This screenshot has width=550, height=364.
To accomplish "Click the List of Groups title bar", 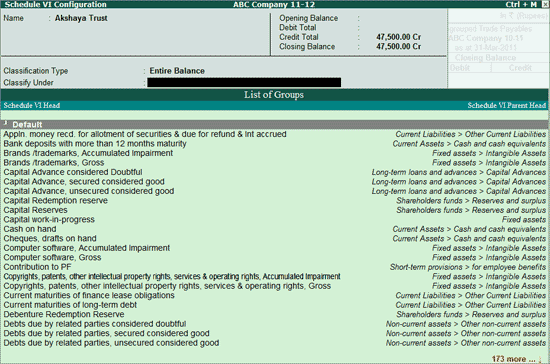I will click(x=274, y=95).
